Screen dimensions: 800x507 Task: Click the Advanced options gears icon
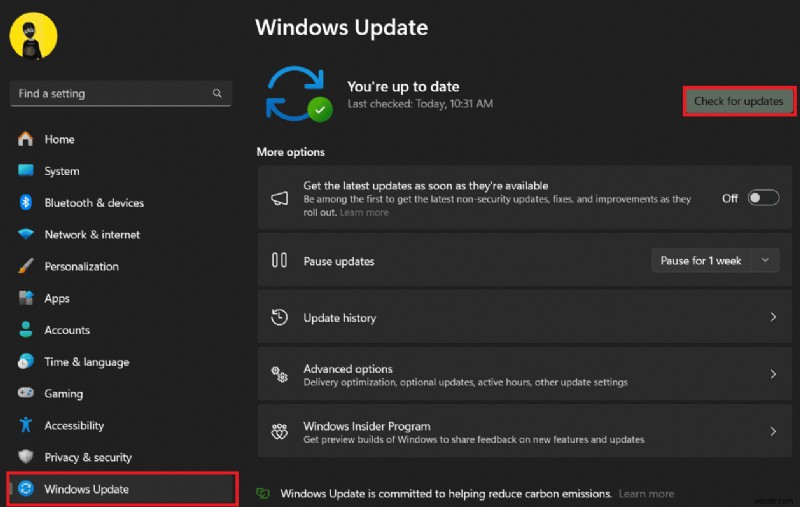click(279, 374)
